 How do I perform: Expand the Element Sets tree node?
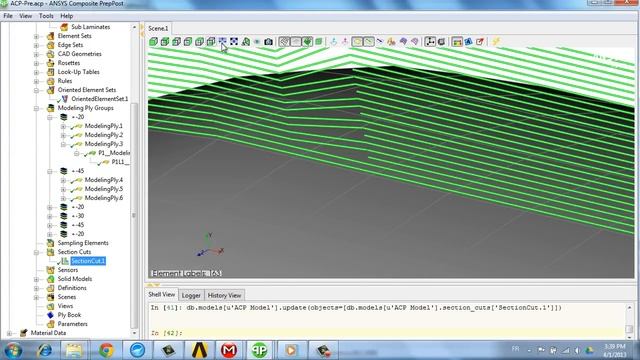[x=36, y=36]
